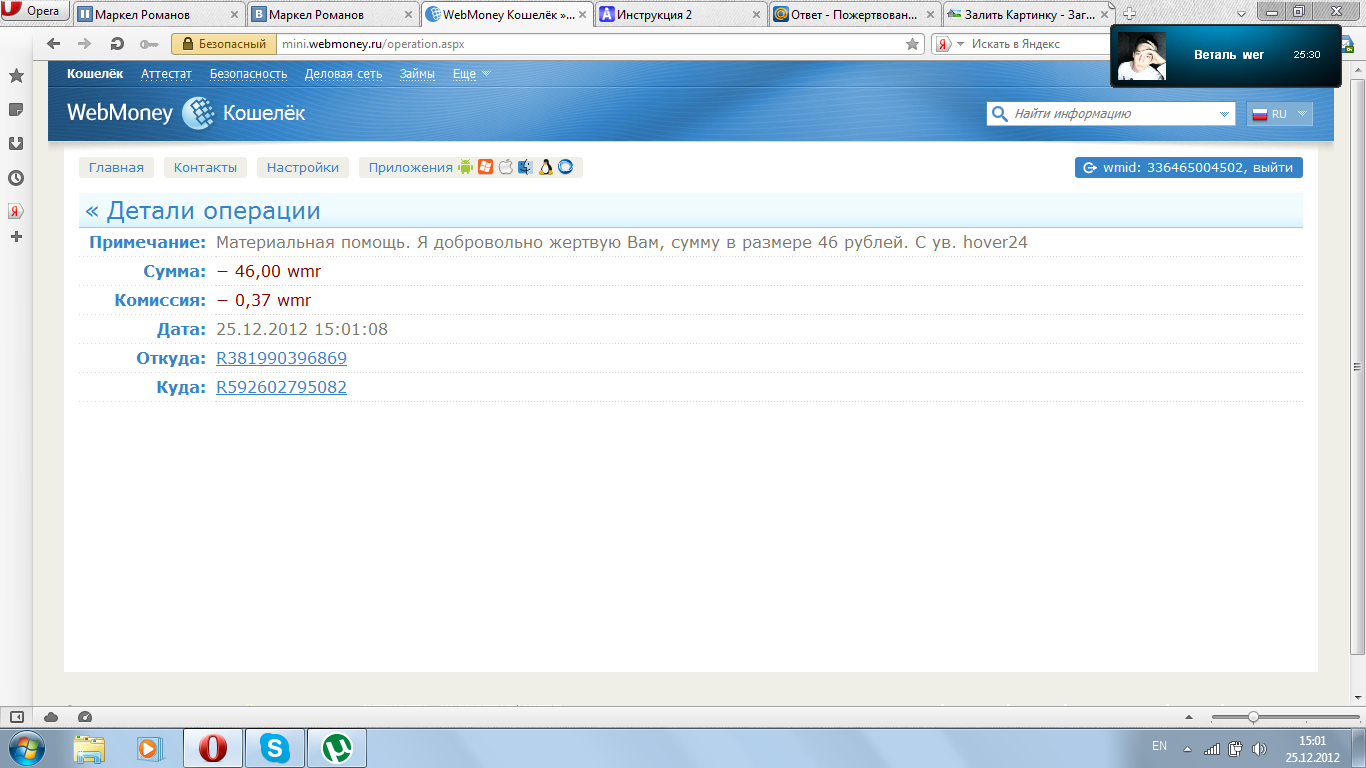Screen dimensions: 1366x768
Task: Open Windows Explorer from taskbar
Action: pyautogui.click(x=89, y=748)
